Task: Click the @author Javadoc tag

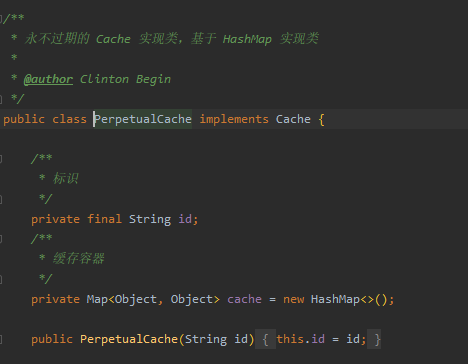Action: coord(48,79)
